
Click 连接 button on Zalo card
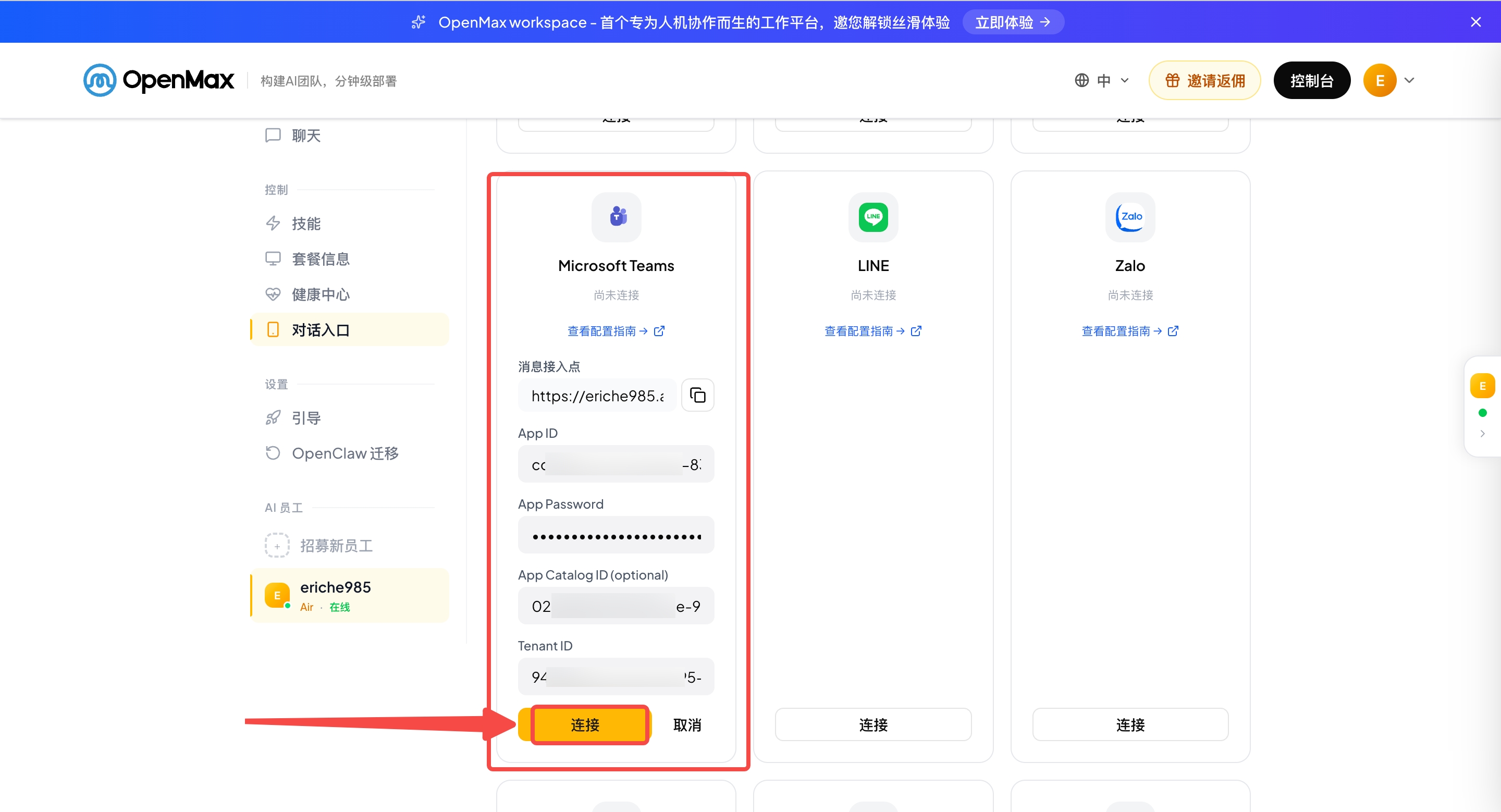[1130, 724]
